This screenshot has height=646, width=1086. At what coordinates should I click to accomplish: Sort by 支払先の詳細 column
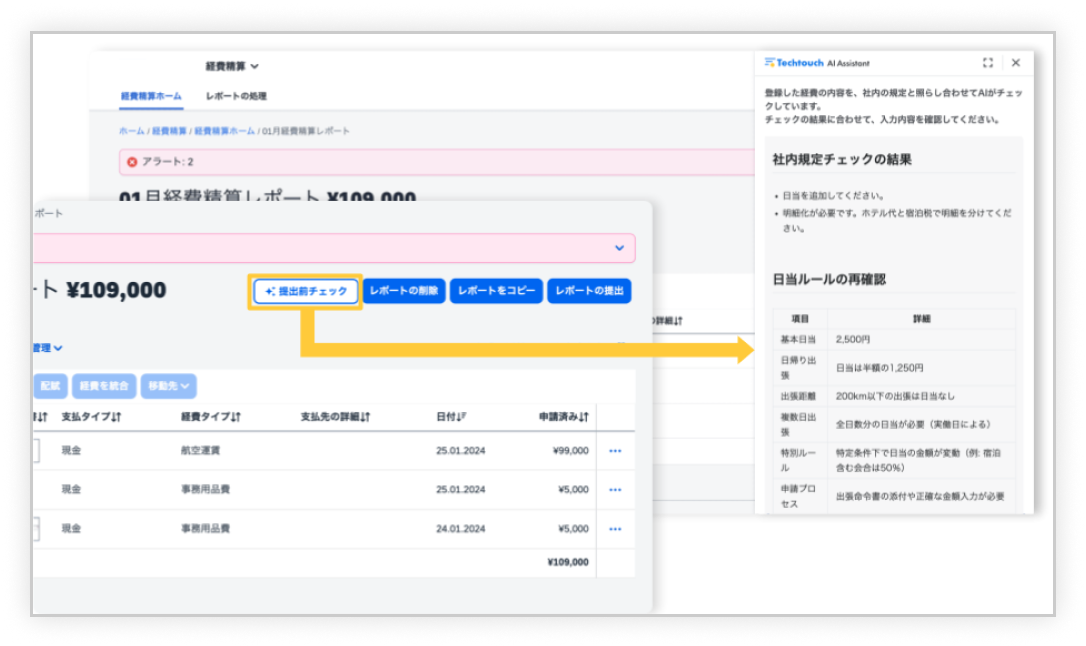[335, 416]
